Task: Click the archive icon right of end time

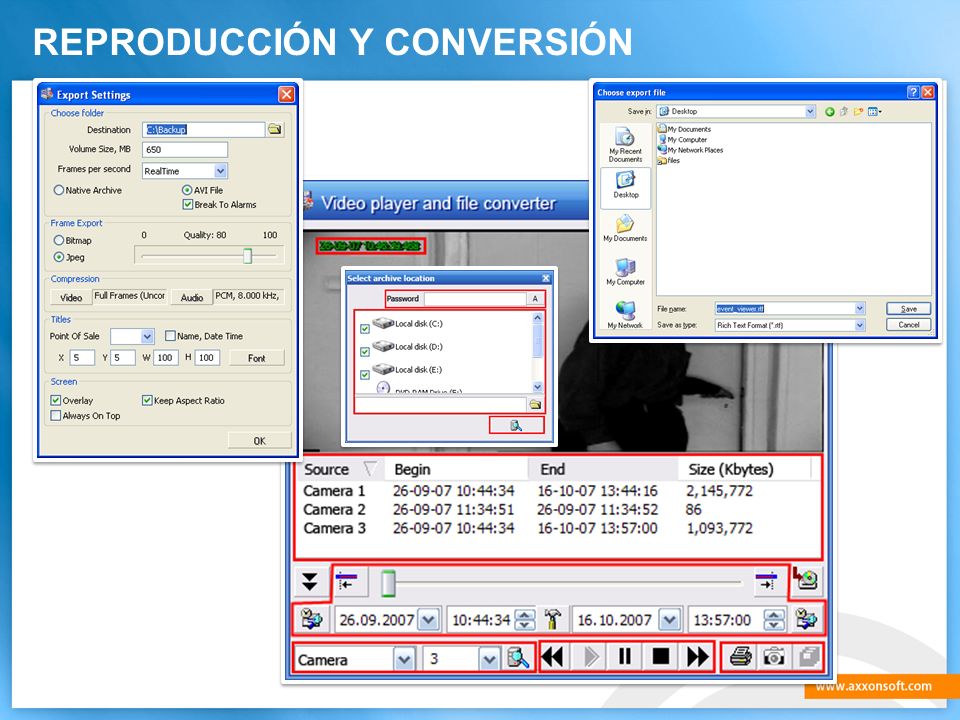Action: (x=806, y=620)
